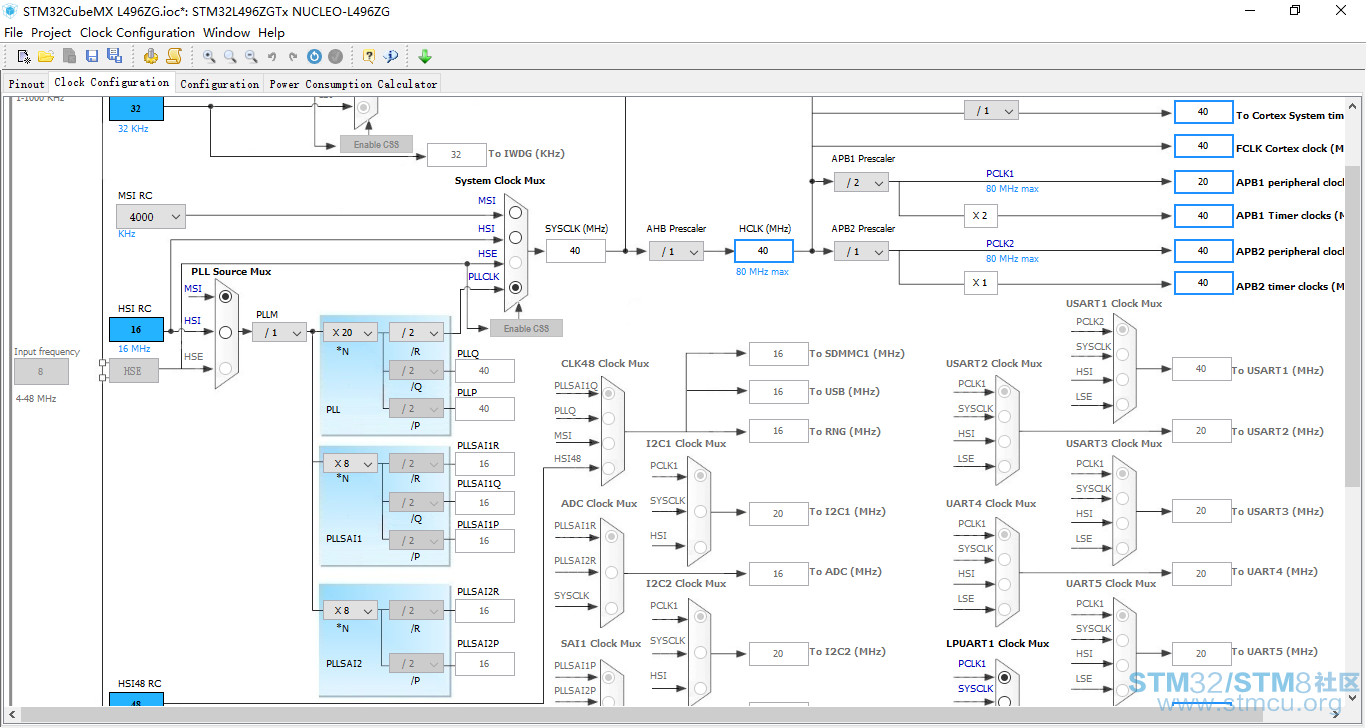This screenshot has height=728, width=1366.
Task: Select SYSCLK for LPUART1 Clock Mux
Action: click(x=1004, y=703)
